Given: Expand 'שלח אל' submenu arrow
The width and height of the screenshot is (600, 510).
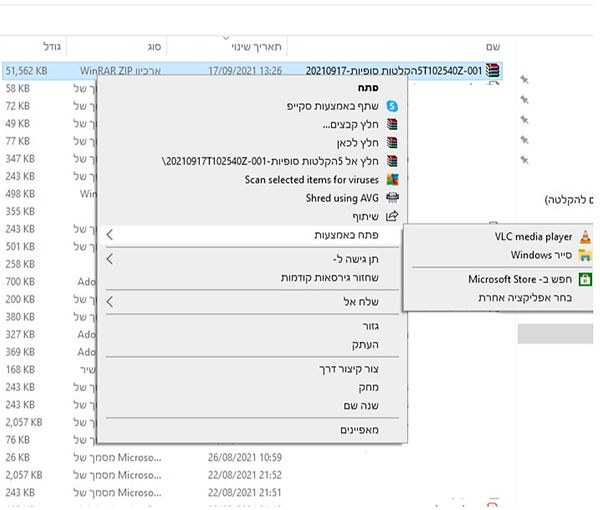Looking at the screenshot, I should click(110, 302).
